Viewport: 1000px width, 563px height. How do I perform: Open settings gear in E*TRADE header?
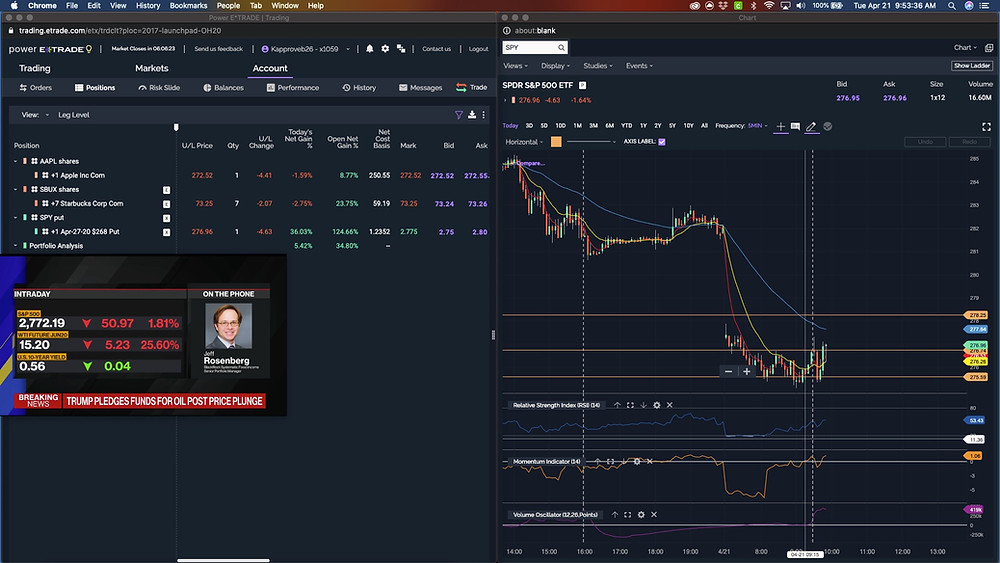[x=385, y=48]
